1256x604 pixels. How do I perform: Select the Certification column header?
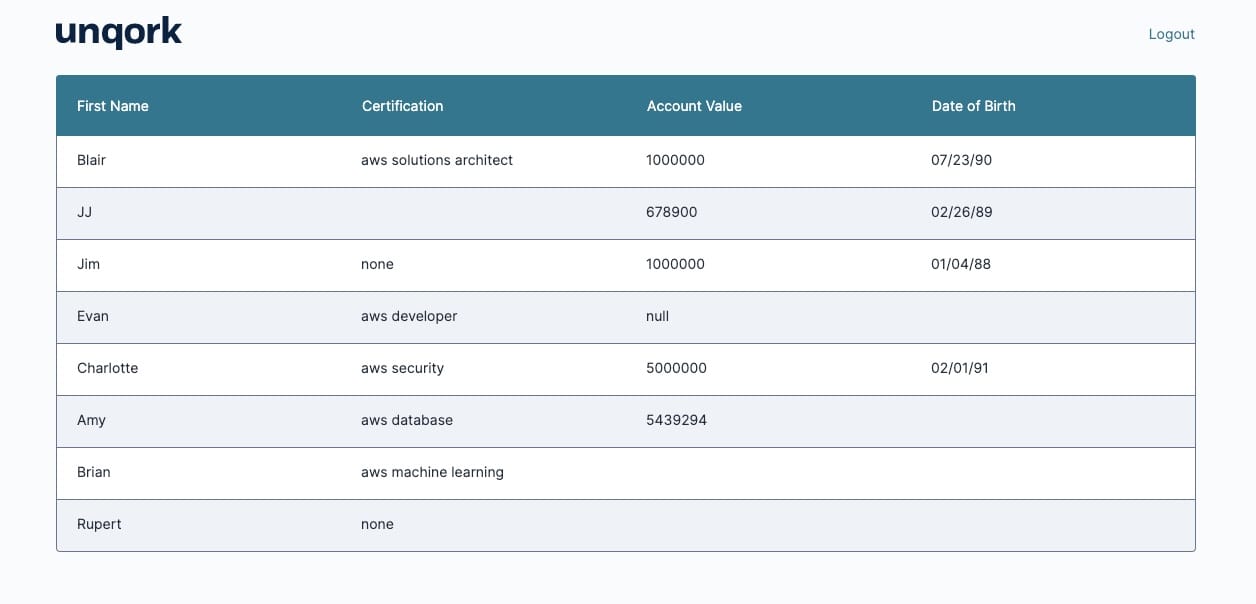pyautogui.click(x=402, y=106)
